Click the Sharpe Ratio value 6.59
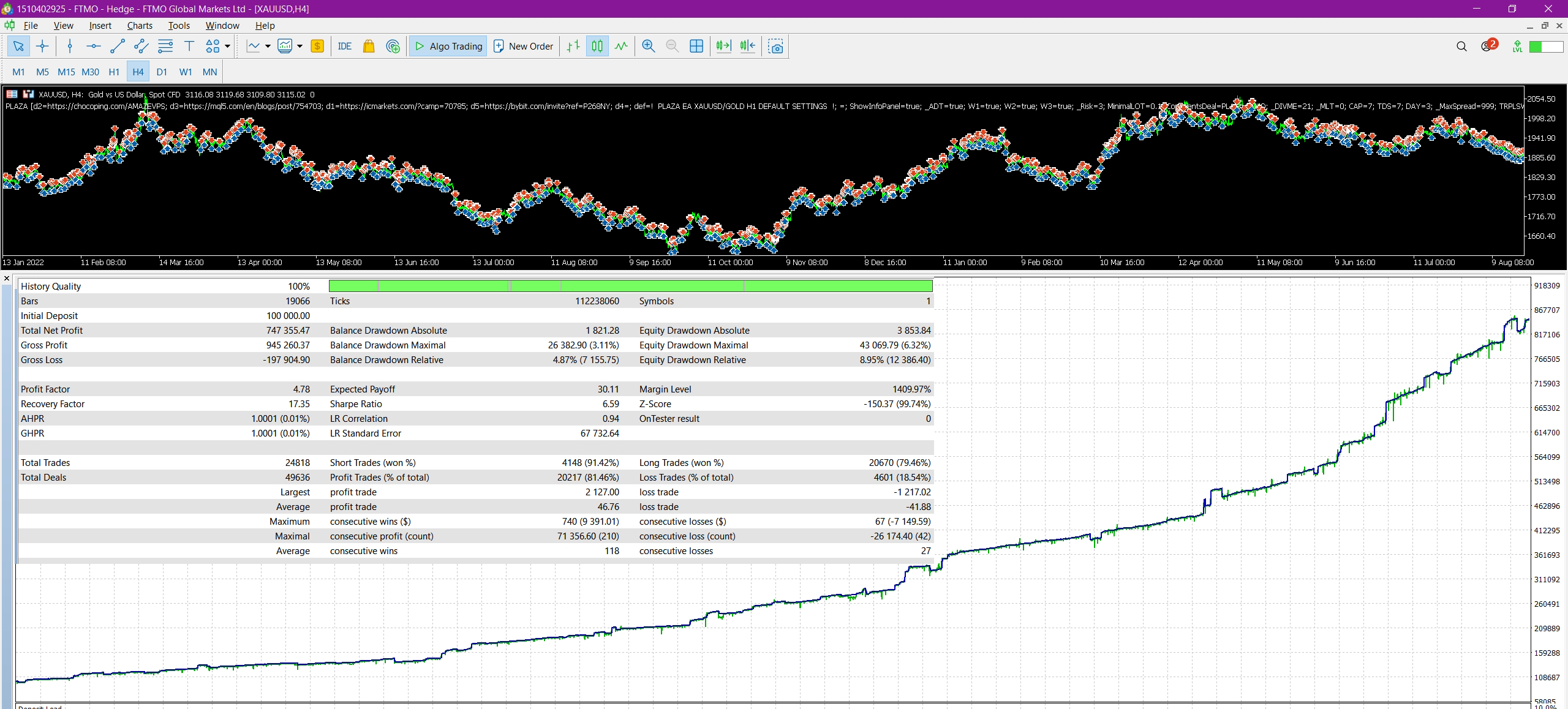This screenshot has width=1568, height=709. click(611, 404)
